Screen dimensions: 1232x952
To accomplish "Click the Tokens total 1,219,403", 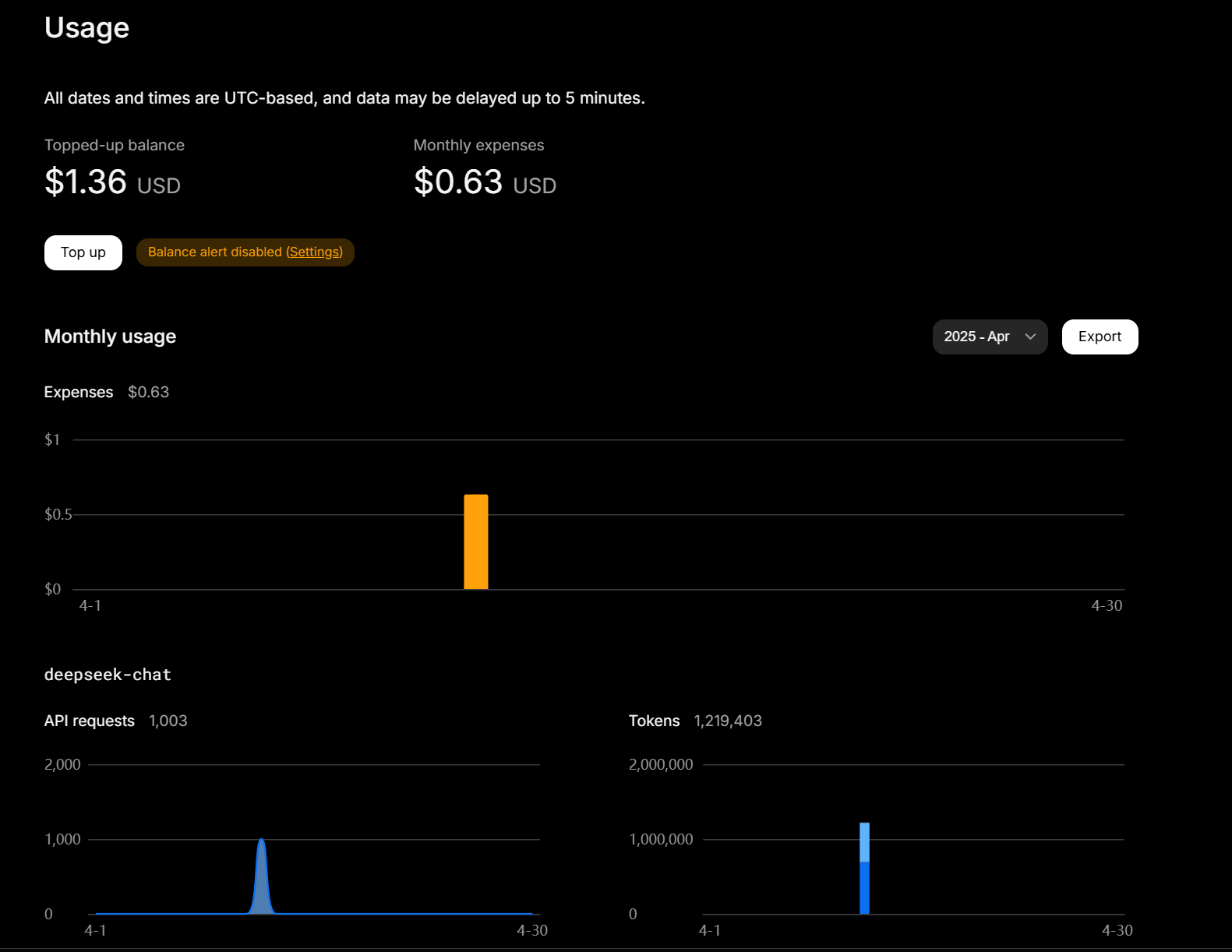I will 727,721.
